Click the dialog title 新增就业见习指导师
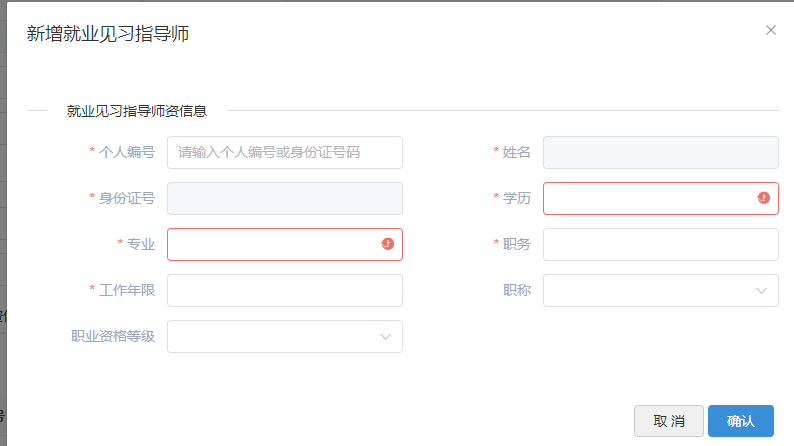The height and width of the screenshot is (446, 794). click(108, 34)
